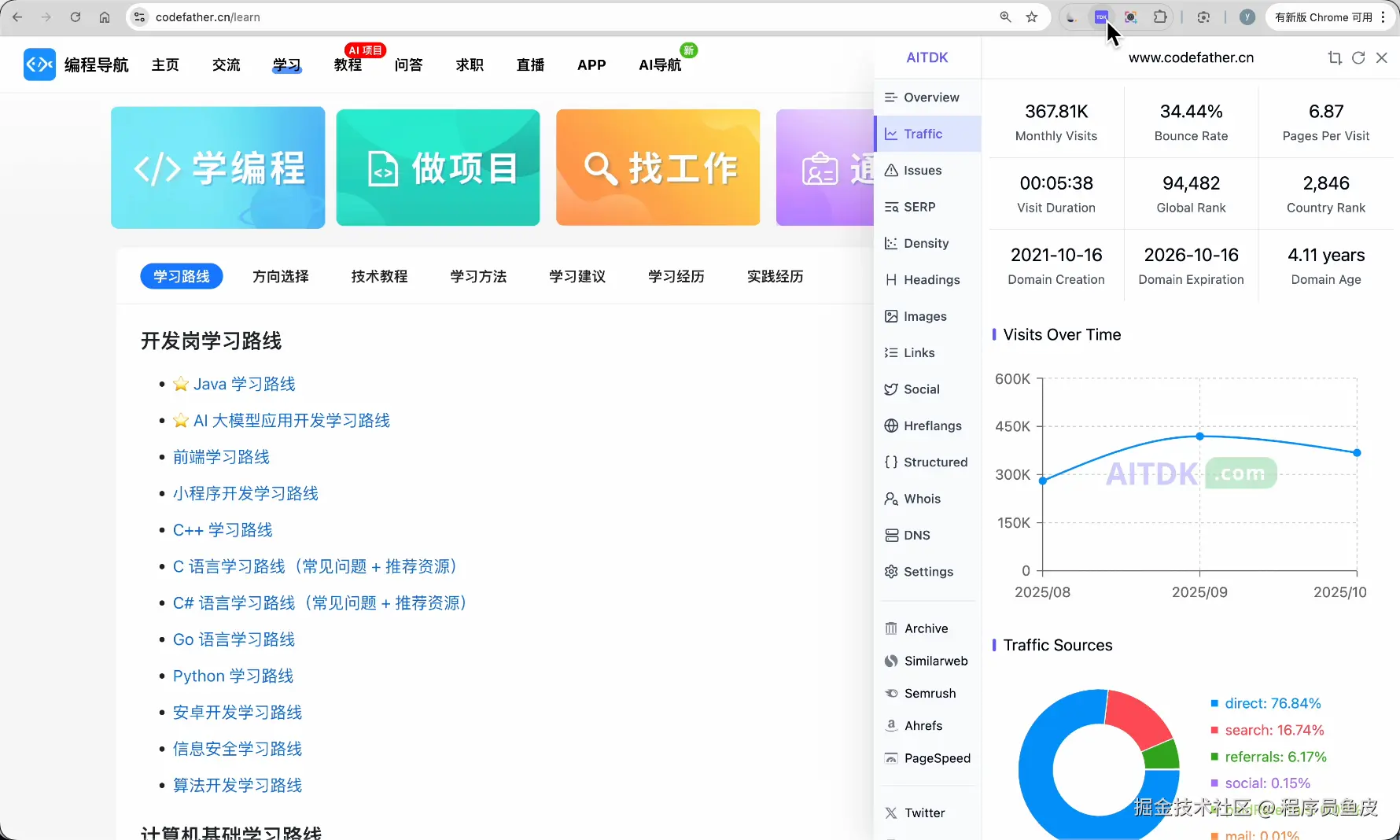Open the Chrome profile avatar
The width and height of the screenshot is (1400, 840).
(x=1247, y=17)
